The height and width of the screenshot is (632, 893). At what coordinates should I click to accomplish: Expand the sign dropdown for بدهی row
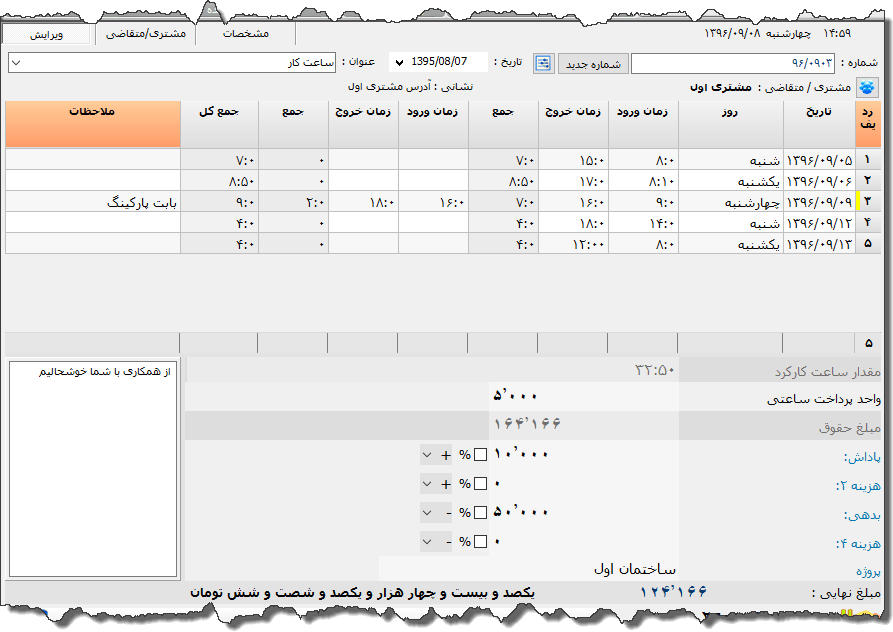(428, 513)
